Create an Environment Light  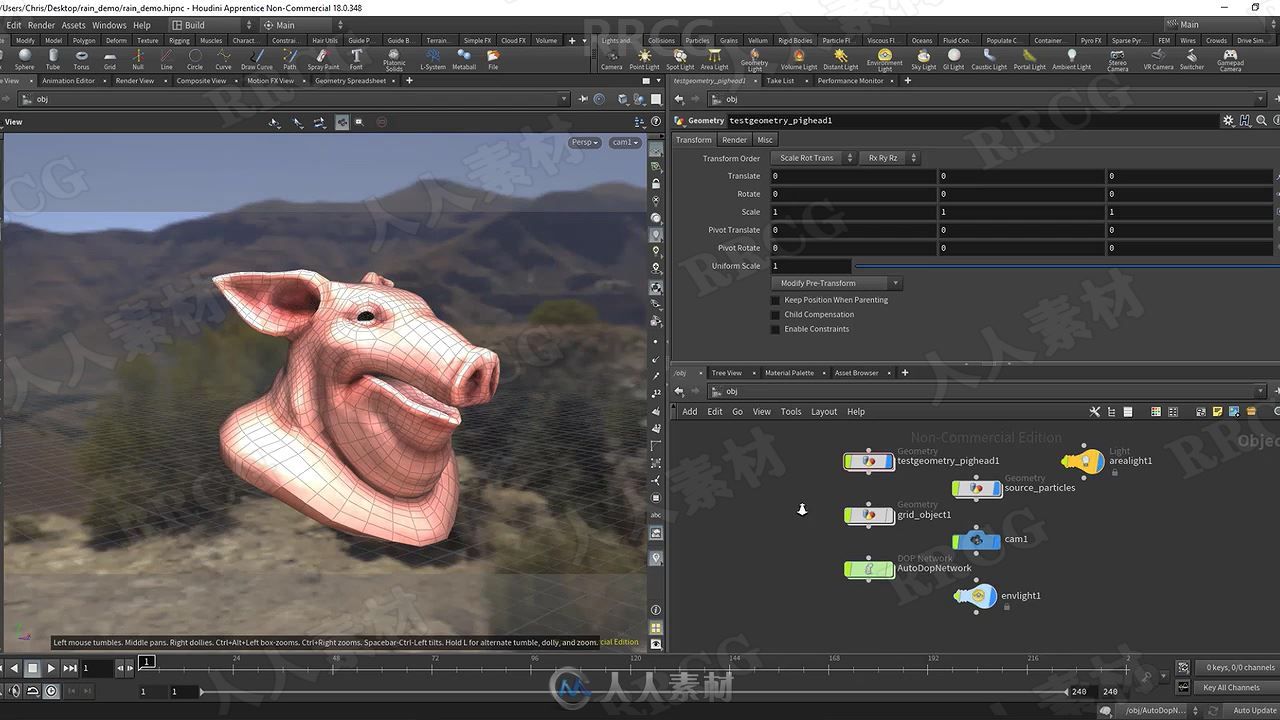884,60
